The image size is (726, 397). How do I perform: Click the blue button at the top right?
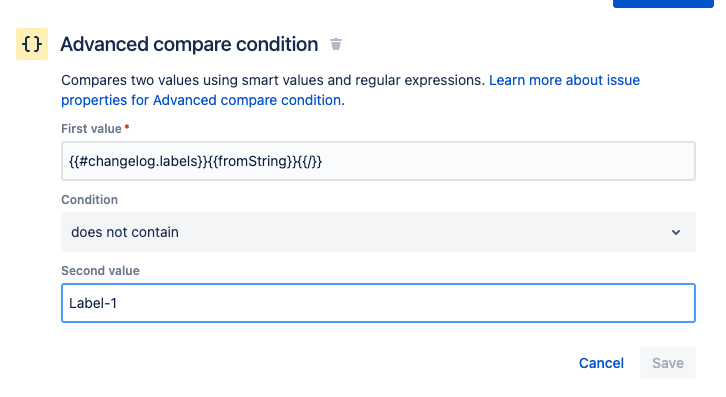pos(663,3)
